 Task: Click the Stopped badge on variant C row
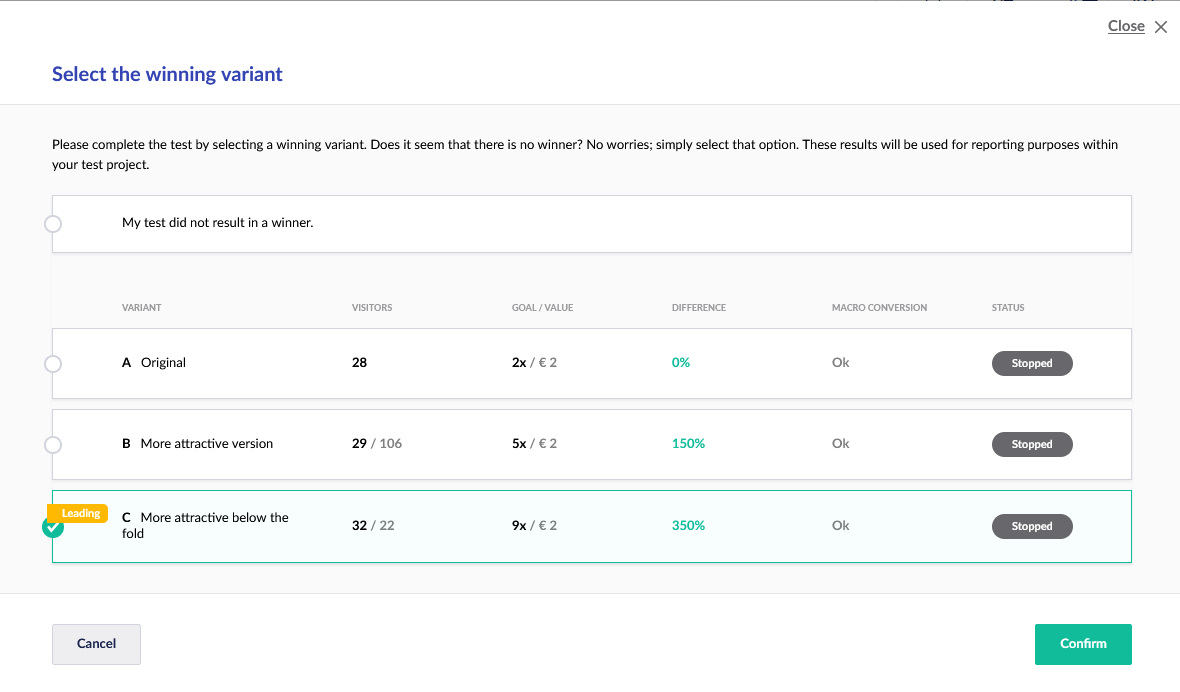click(1031, 526)
